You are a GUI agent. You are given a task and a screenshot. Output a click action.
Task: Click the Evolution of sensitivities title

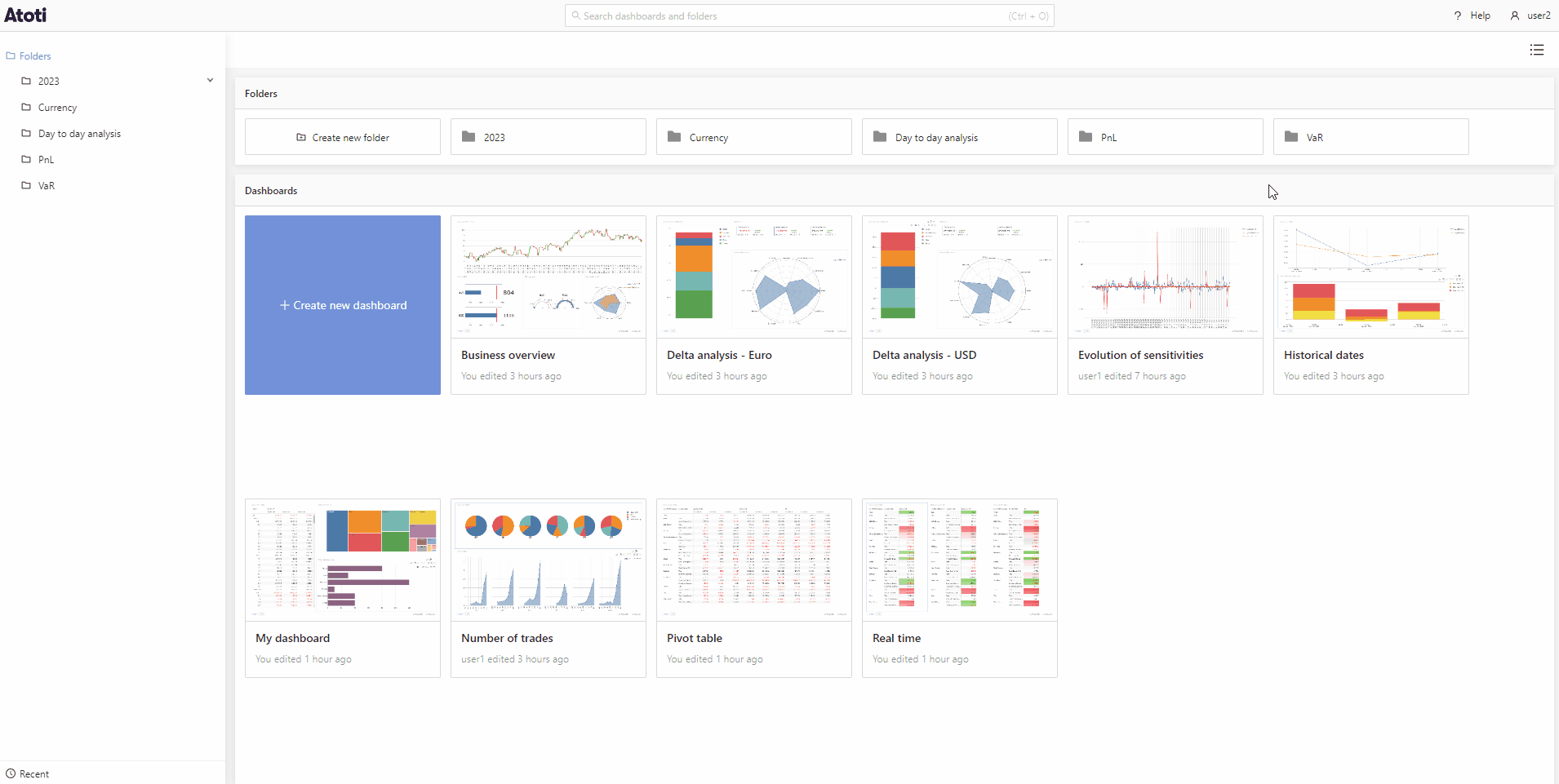point(1140,355)
